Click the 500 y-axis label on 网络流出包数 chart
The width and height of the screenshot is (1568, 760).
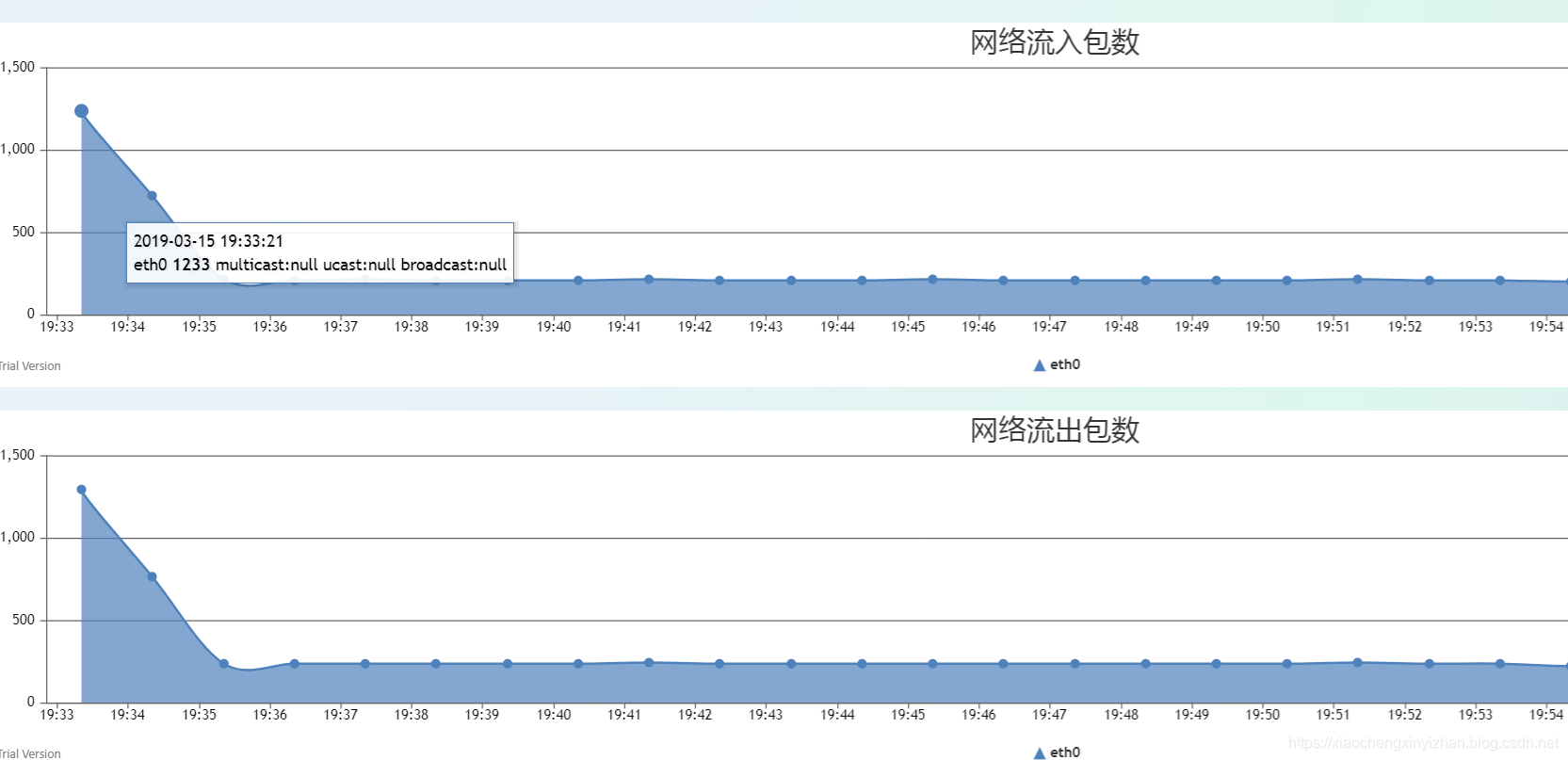(24, 620)
